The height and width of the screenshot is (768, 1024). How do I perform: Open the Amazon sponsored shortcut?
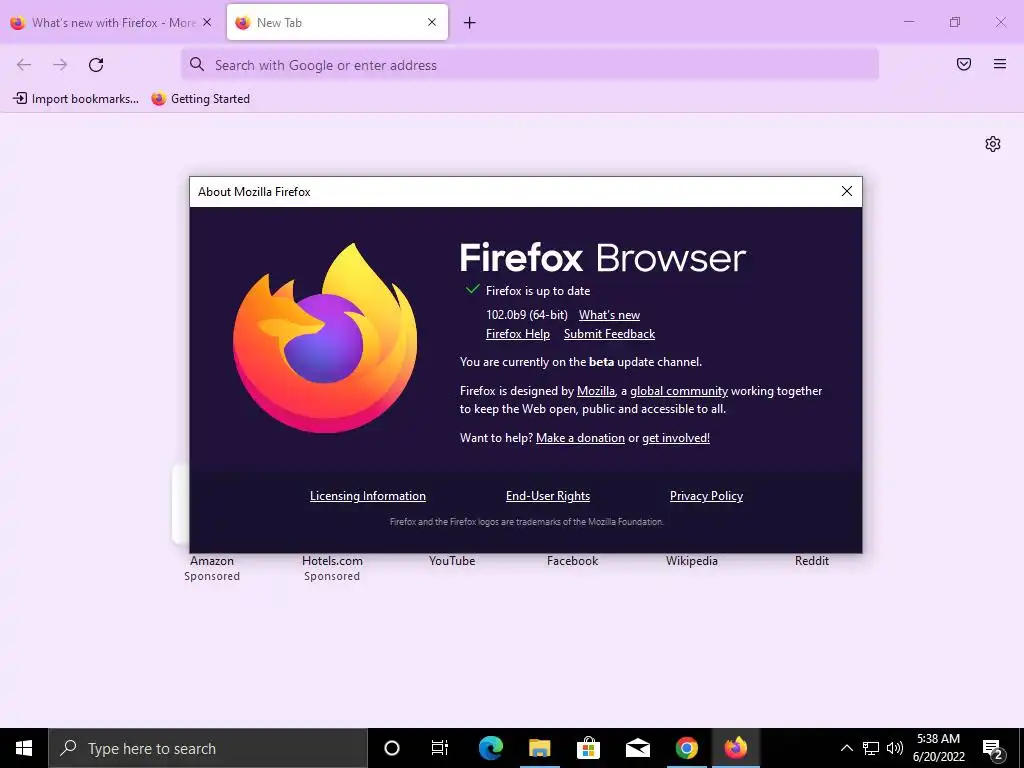(212, 568)
